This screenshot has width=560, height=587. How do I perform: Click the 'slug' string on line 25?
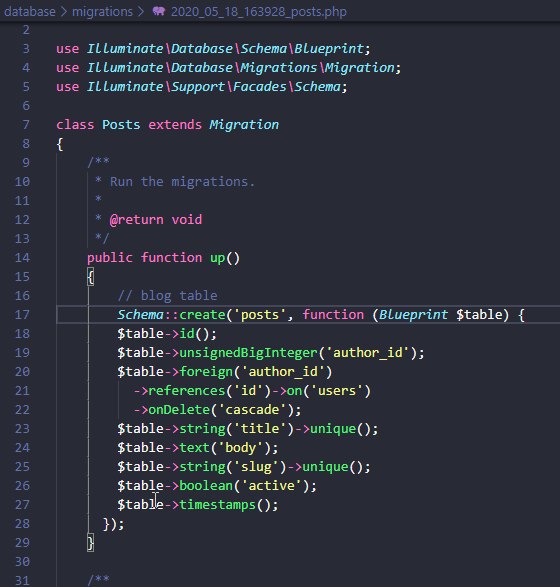pos(256,467)
